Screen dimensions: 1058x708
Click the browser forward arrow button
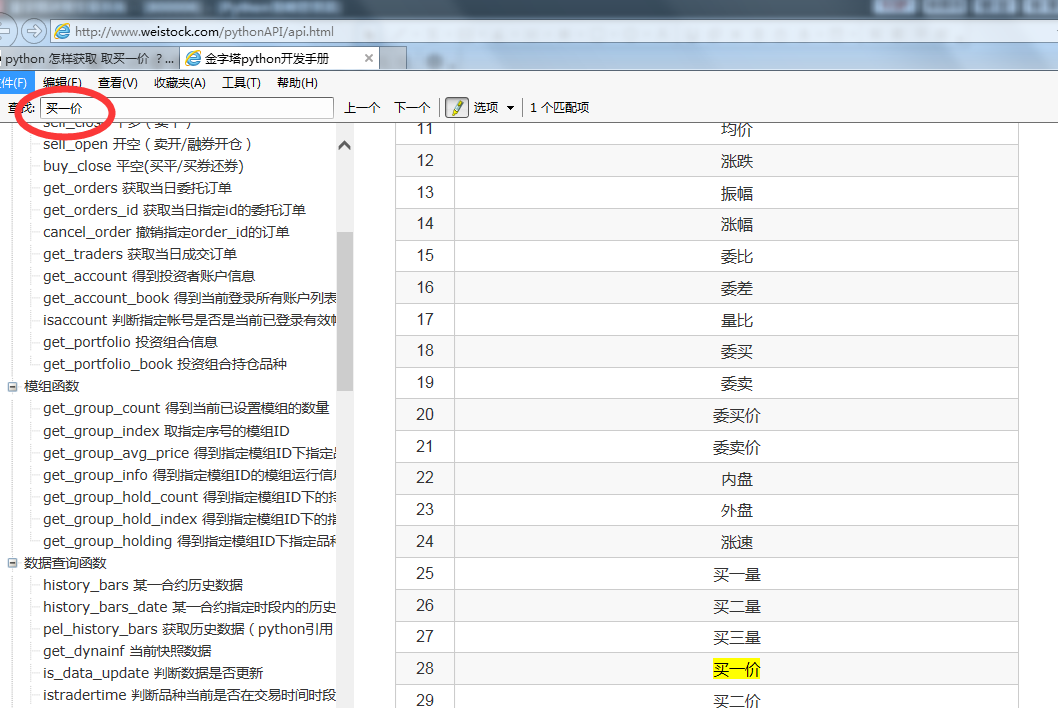[x=33, y=31]
